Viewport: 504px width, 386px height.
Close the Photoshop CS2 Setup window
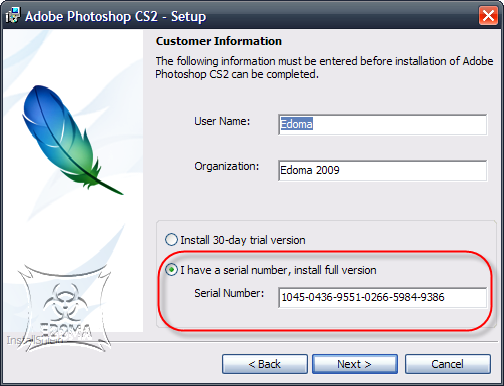(488, 16)
